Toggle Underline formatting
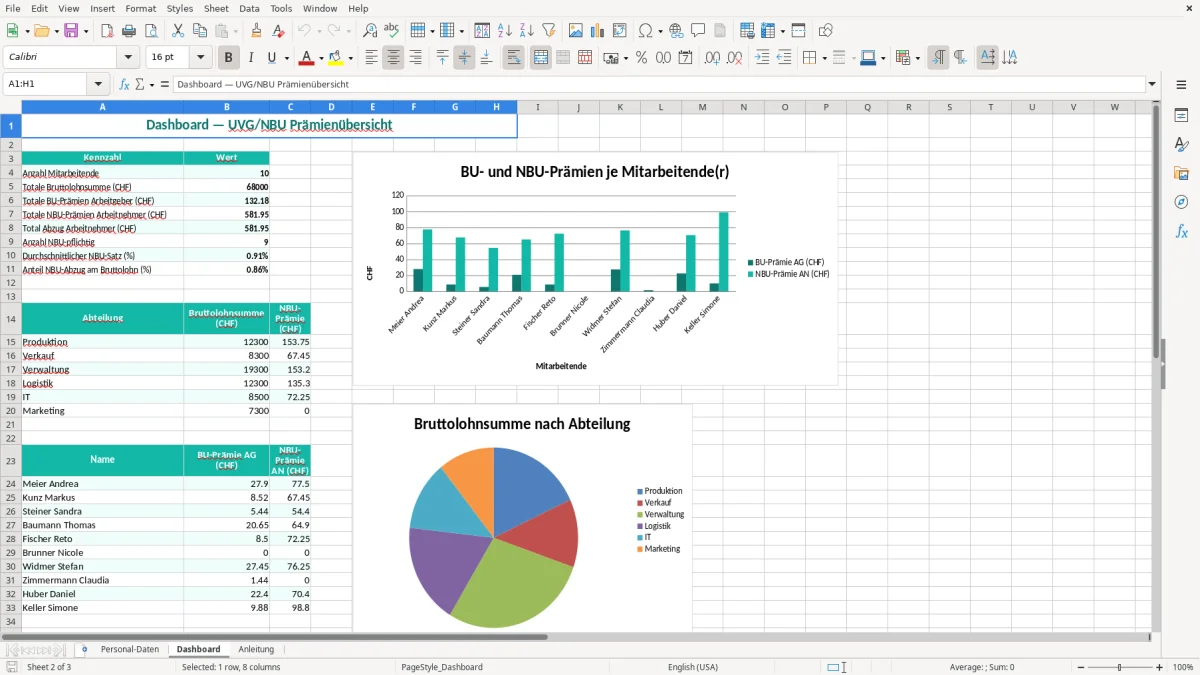The width and height of the screenshot is (1200, 675). [x=272, y=58]
